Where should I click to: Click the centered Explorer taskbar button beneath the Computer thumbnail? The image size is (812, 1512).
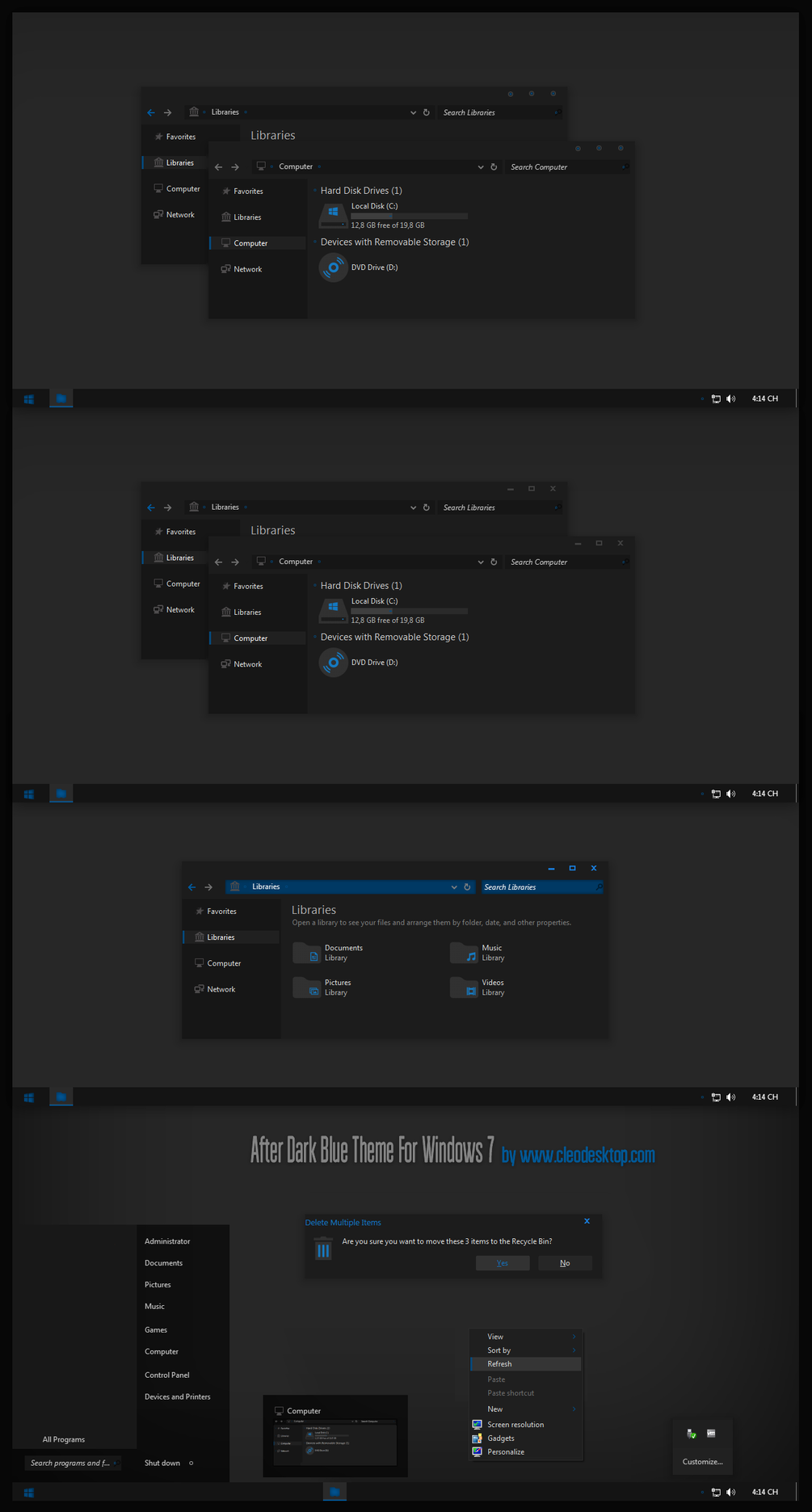click(x=334, y=1492)
